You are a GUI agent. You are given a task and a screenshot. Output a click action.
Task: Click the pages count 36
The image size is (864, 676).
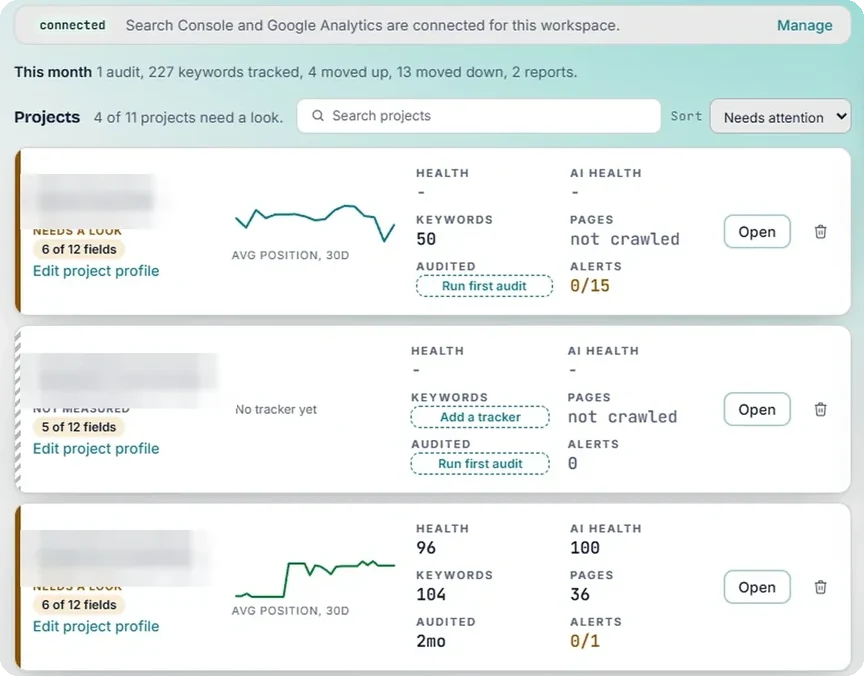(x=580, y=594)
